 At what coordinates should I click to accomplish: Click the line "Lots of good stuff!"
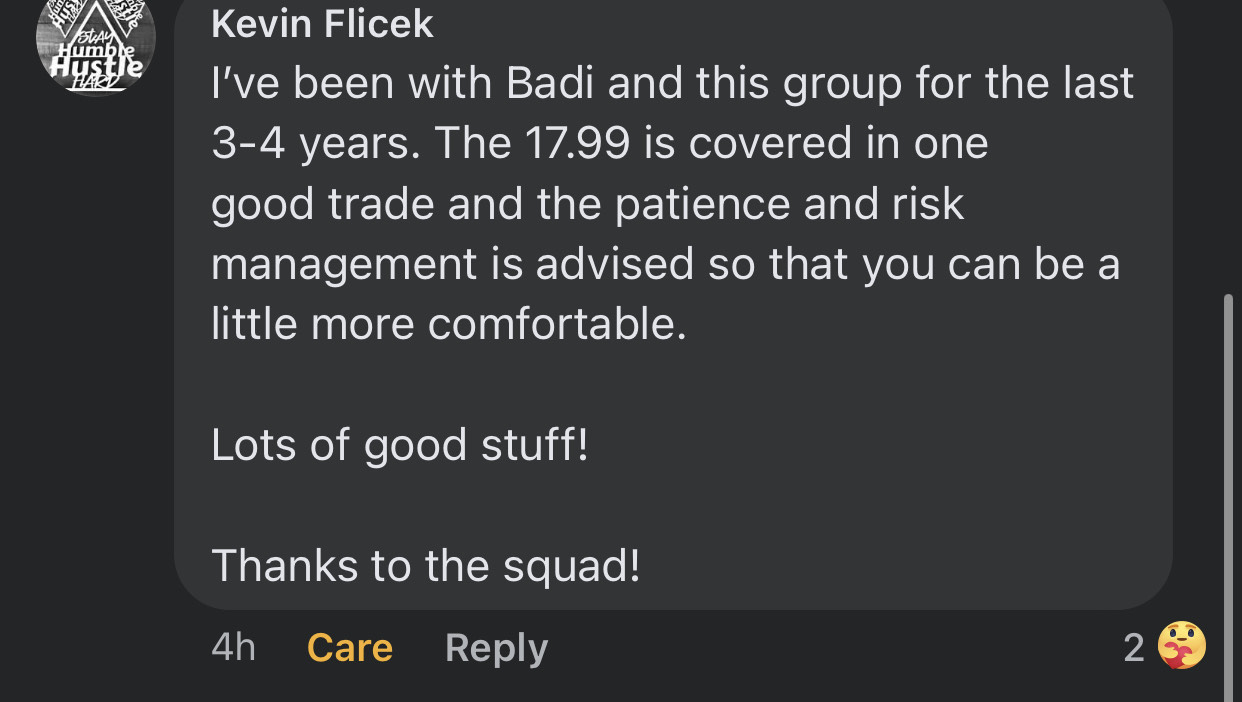[x=400, y=445]
